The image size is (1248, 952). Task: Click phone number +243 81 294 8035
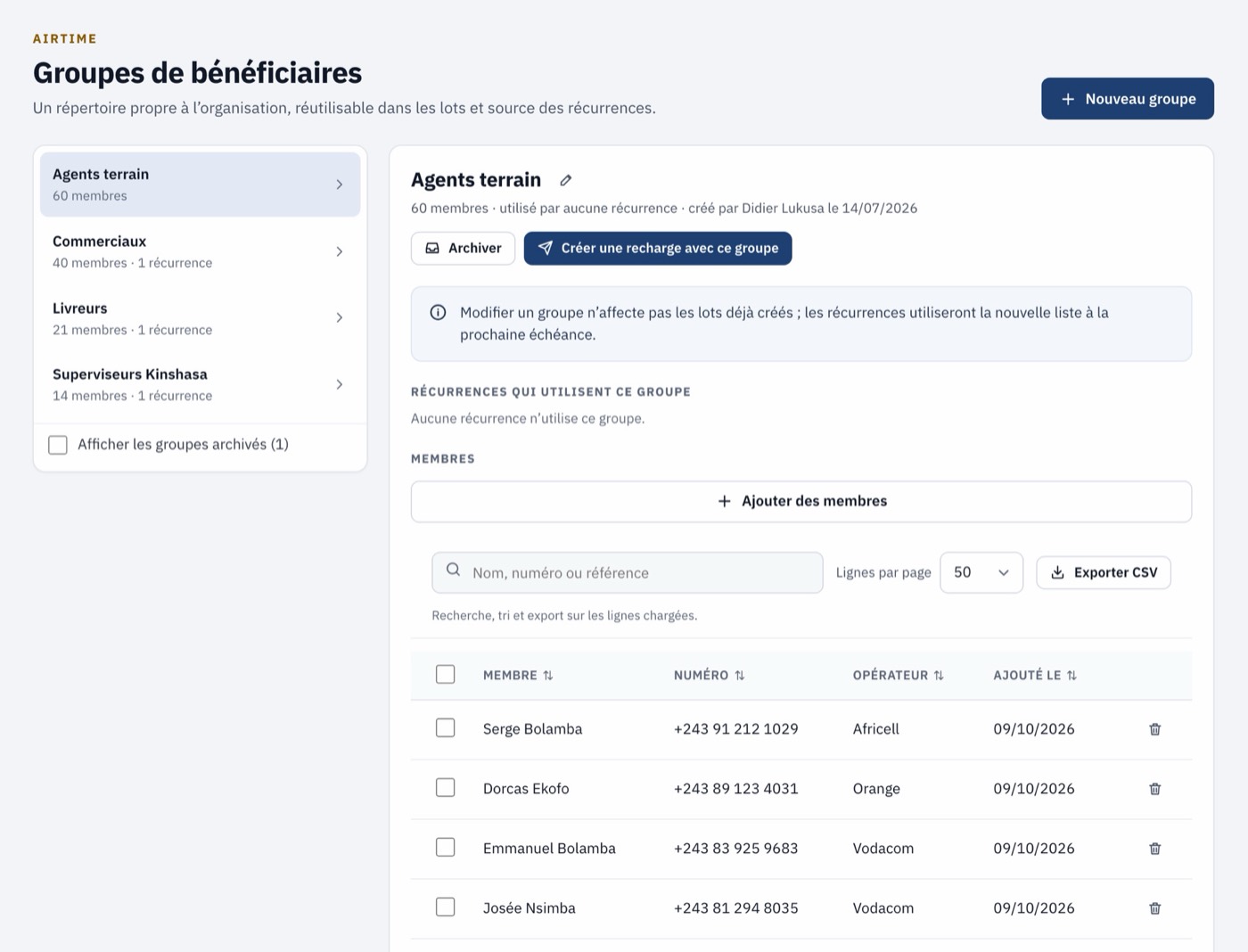tap(736, 908)
